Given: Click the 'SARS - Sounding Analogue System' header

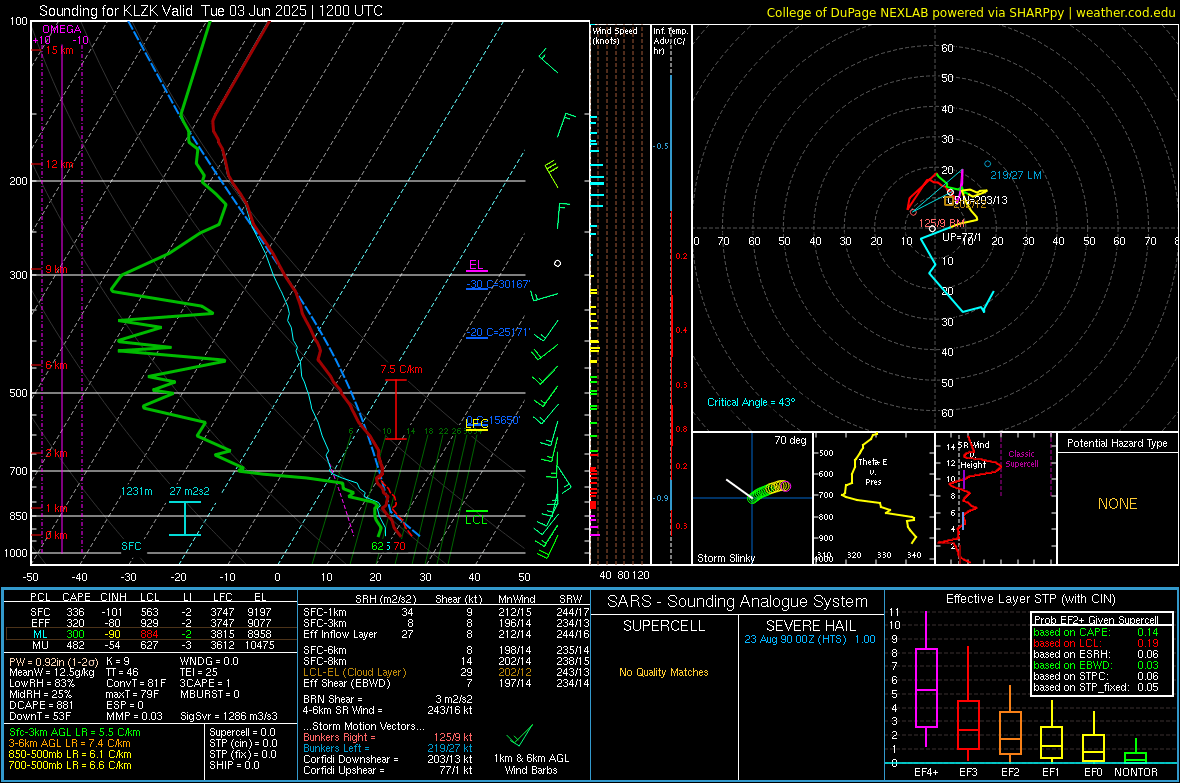Looking at the screenshot, I should coord(738,602).
